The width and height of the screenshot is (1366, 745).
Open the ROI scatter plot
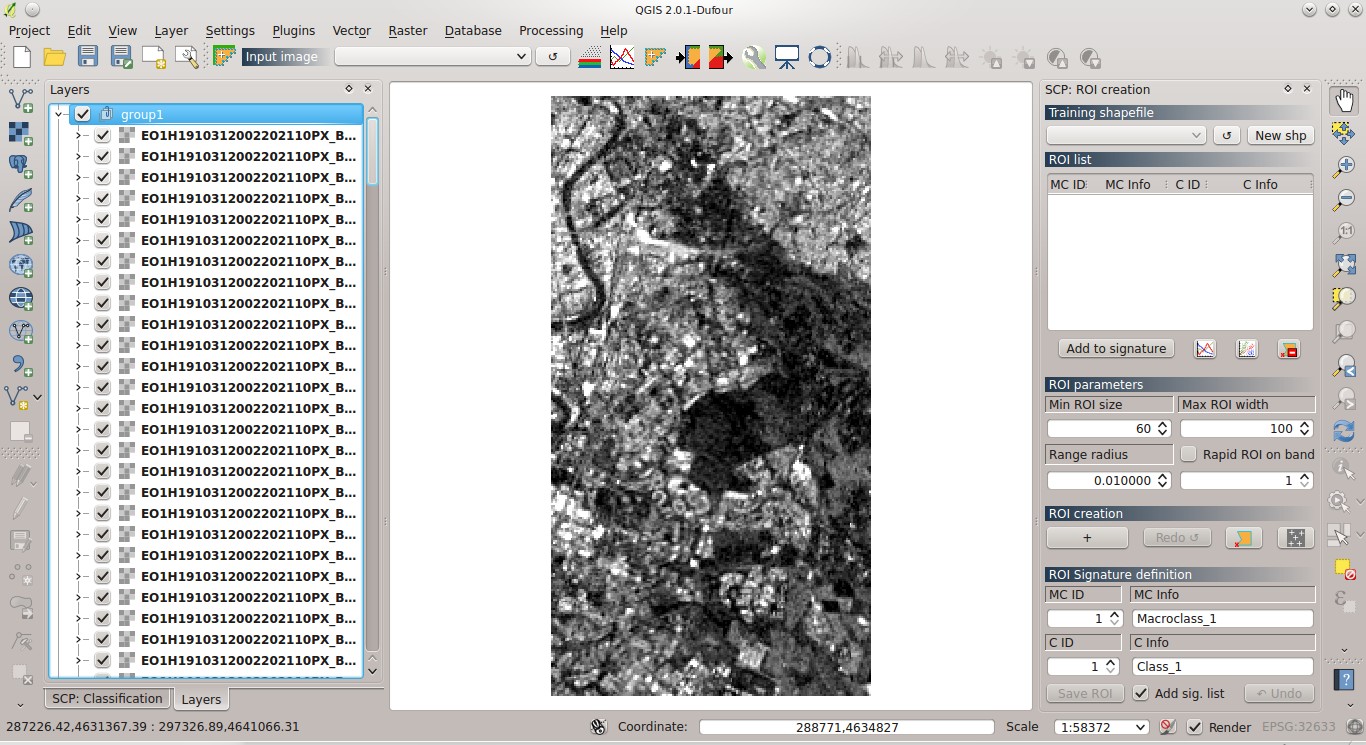coord(1246,348)
